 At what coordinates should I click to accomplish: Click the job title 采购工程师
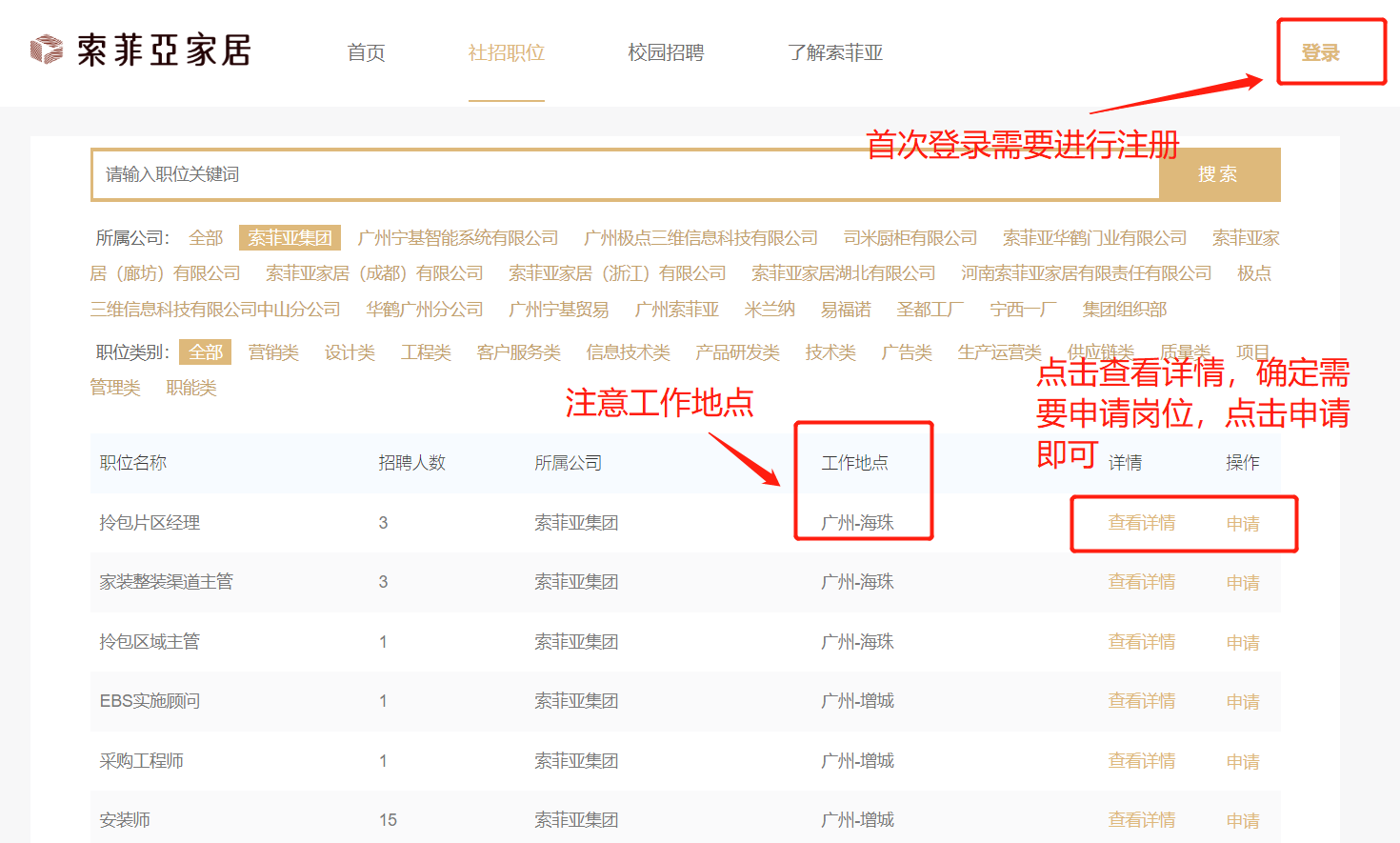coord(141,761)
